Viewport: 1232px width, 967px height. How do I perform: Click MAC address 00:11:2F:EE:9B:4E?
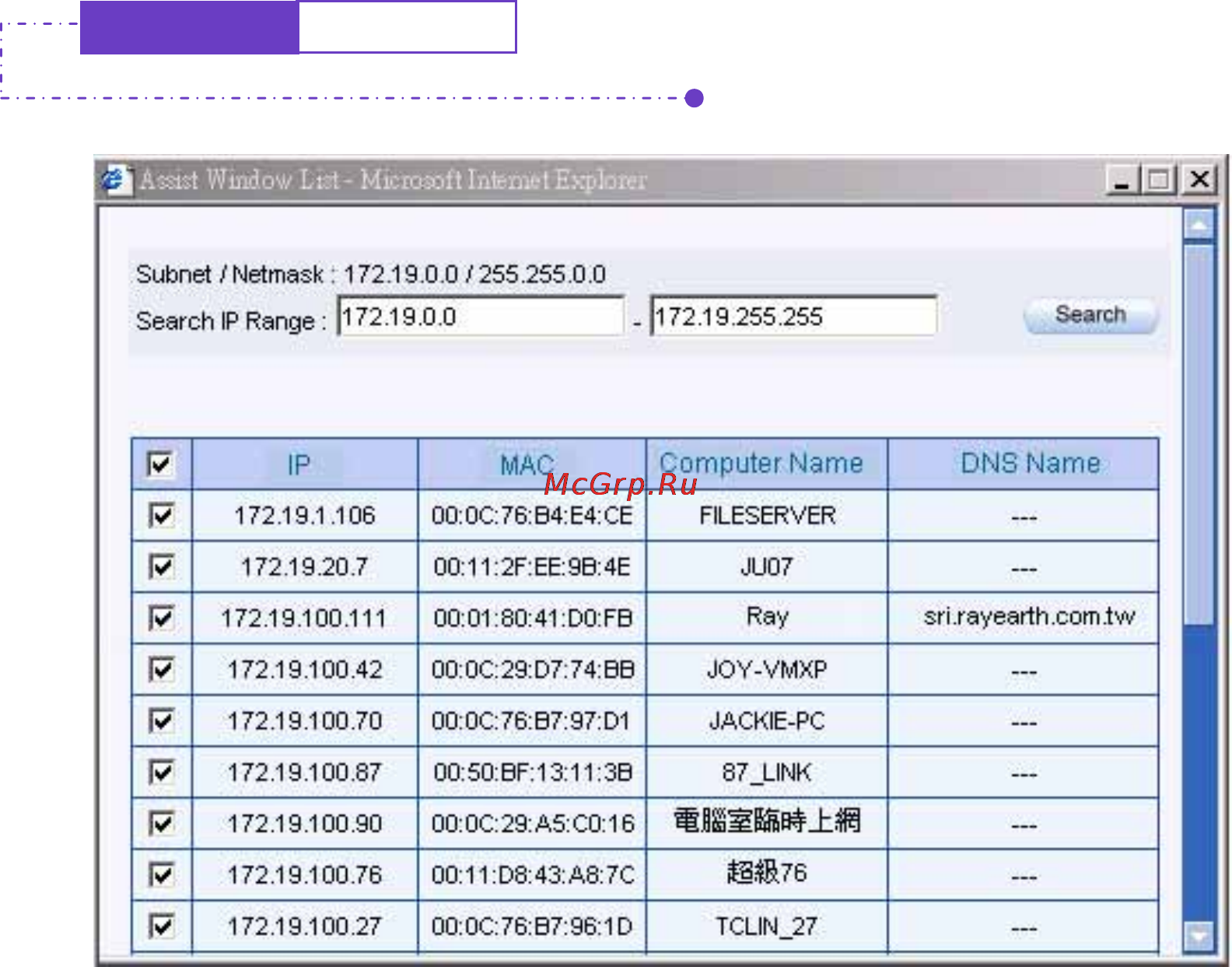click(533, 567)
